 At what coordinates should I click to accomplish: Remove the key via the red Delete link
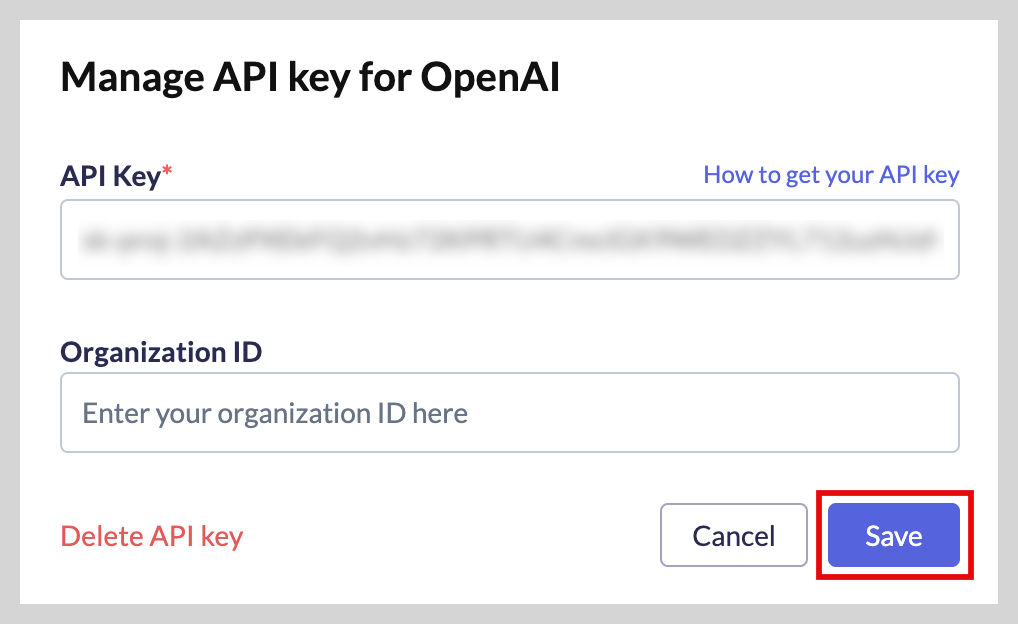(x=152, y=536)
